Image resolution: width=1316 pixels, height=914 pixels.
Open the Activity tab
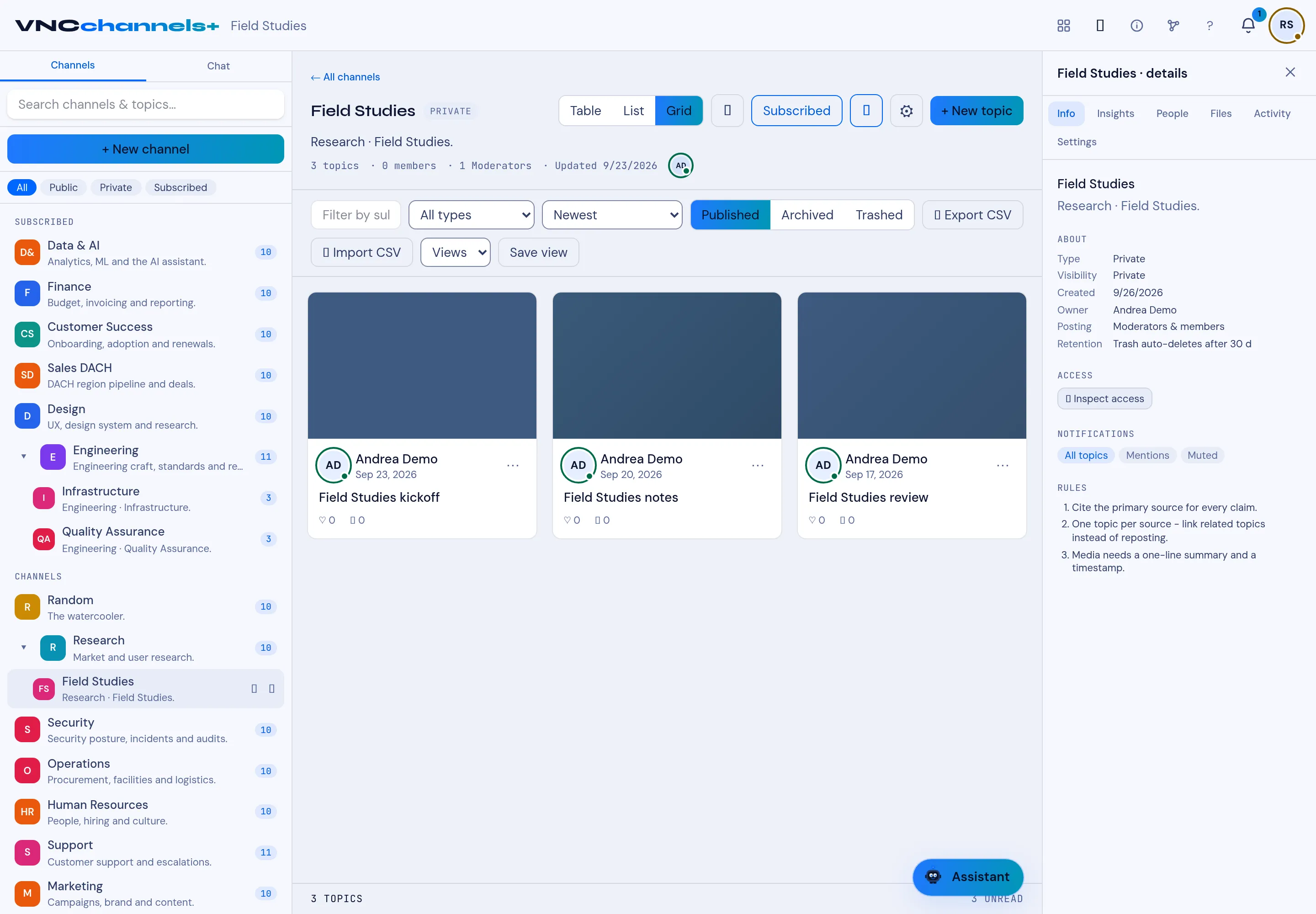pyautogui.click(x=1271, y=113)
